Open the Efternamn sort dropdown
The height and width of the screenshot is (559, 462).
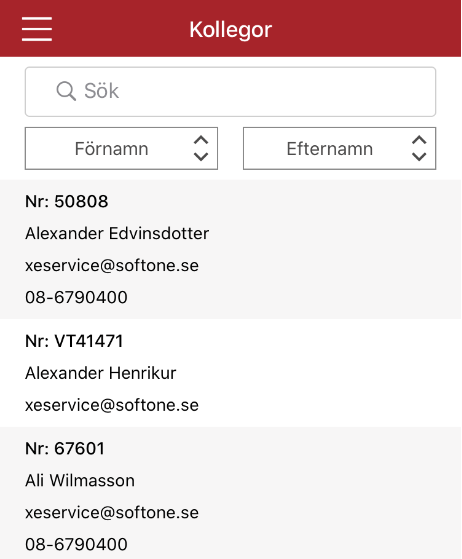point(339,148)
